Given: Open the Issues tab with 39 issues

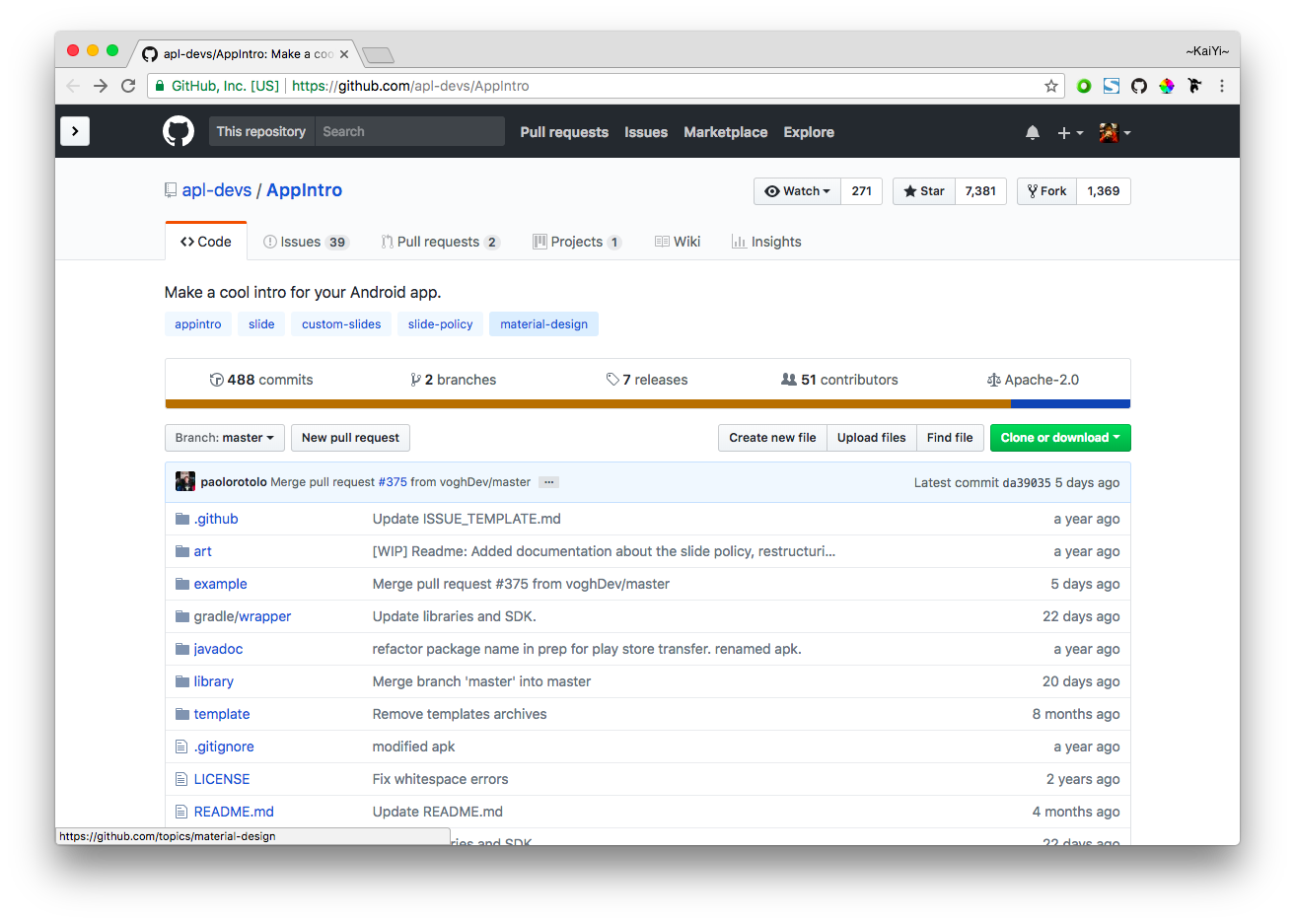Looking at the screenshot, I should [x=306, y=242].
